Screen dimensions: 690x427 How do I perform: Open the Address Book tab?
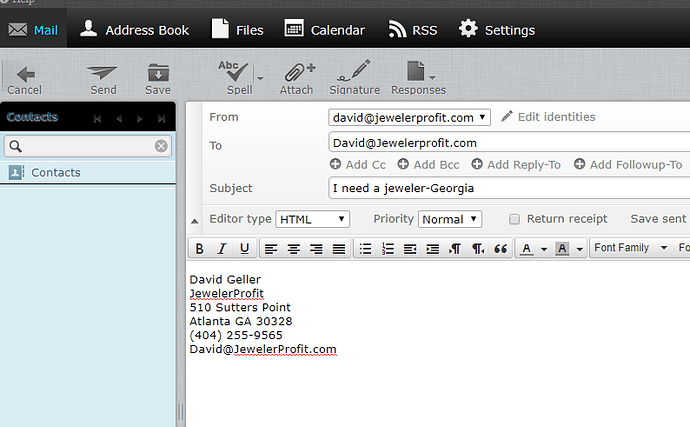point(134,30)
